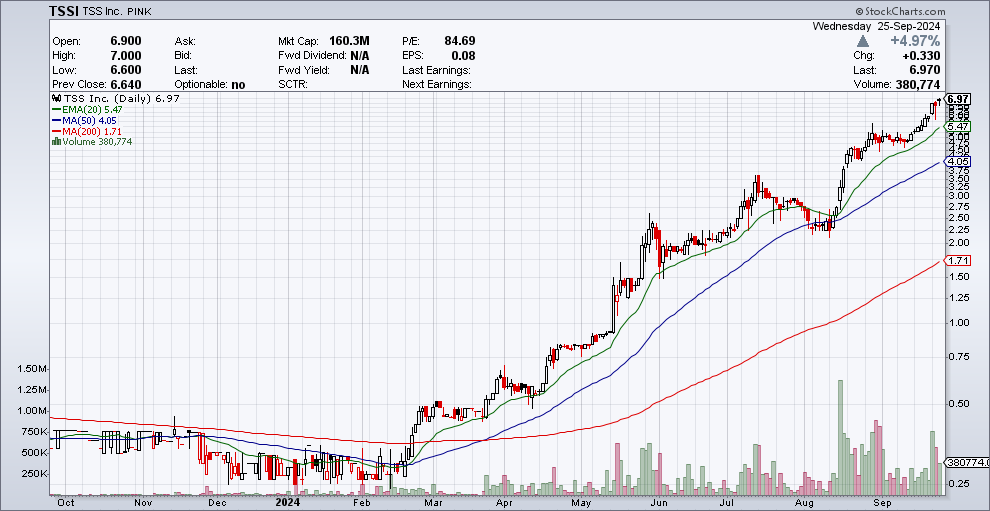
Task: Click the 6.97 price tag on right axis
Action: pyautogui.click(x=958, y=99)
